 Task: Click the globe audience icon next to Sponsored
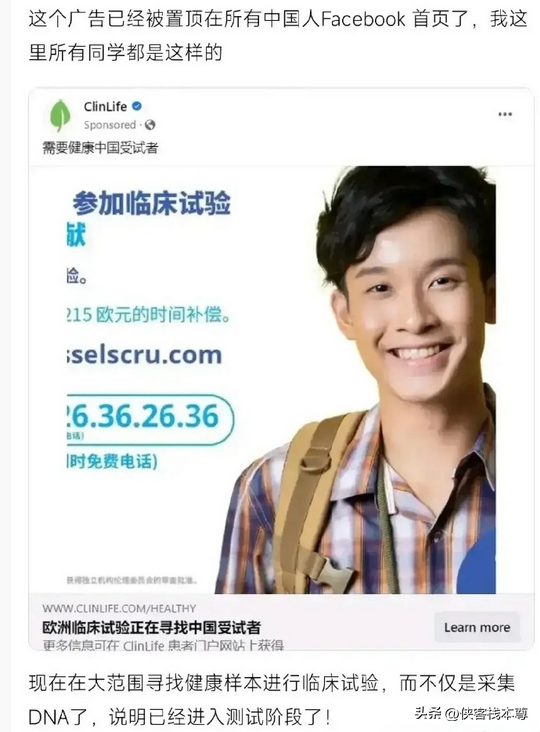pos(150,125)
